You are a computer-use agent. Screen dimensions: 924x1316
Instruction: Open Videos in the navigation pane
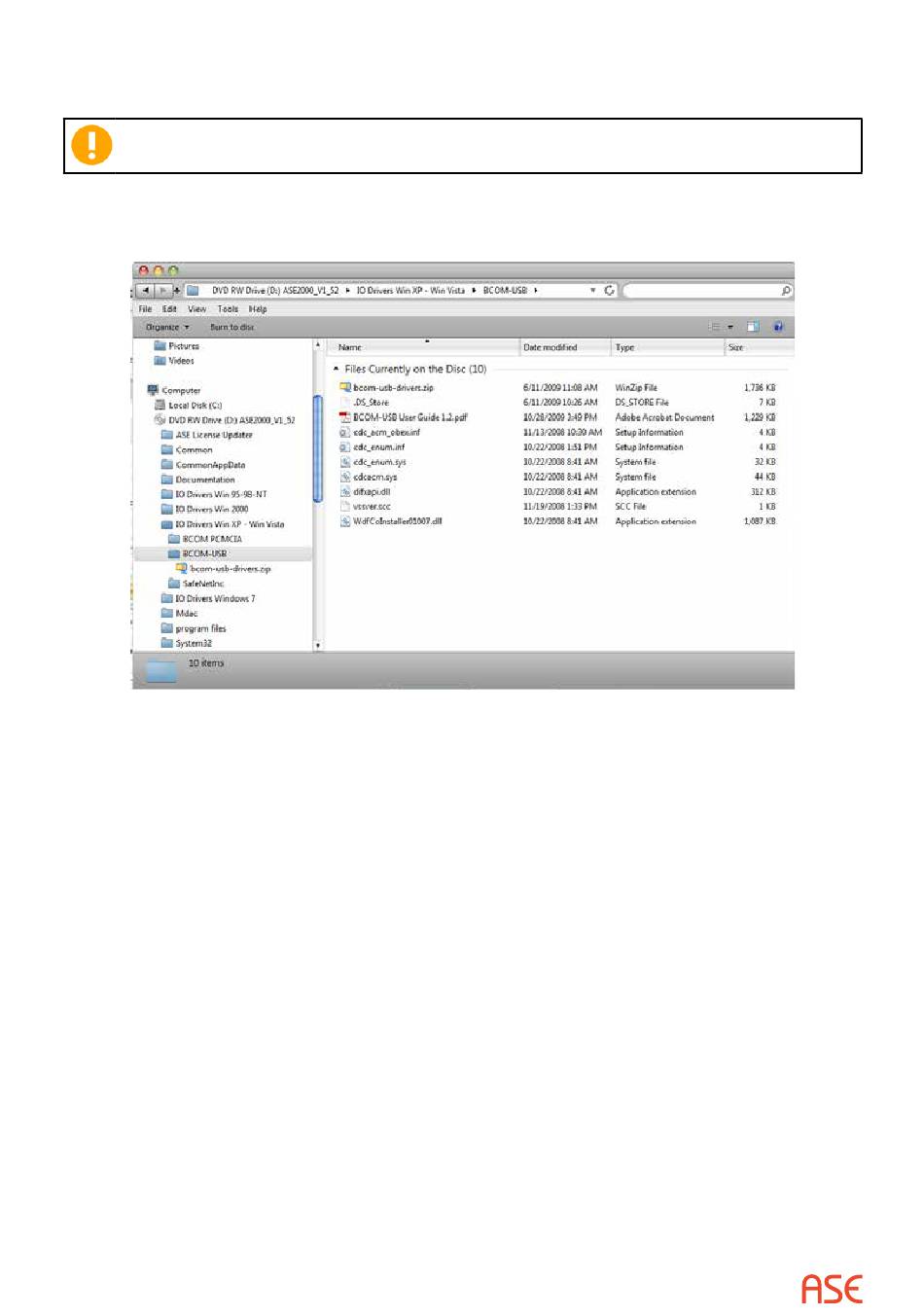pos(181,361)
